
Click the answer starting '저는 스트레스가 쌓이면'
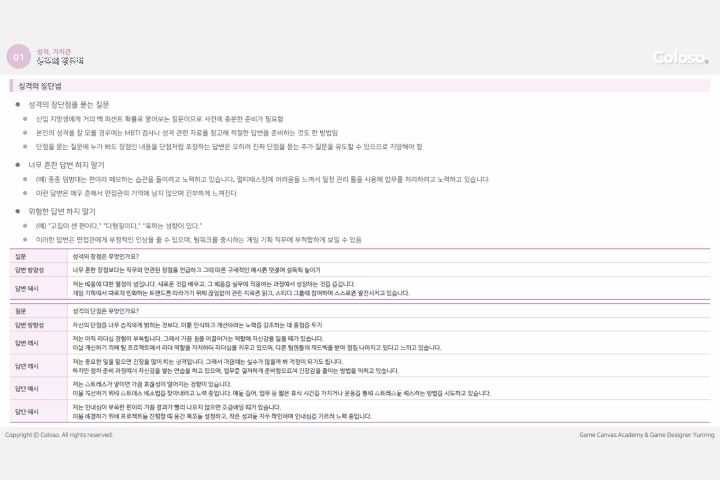(281, 389)
